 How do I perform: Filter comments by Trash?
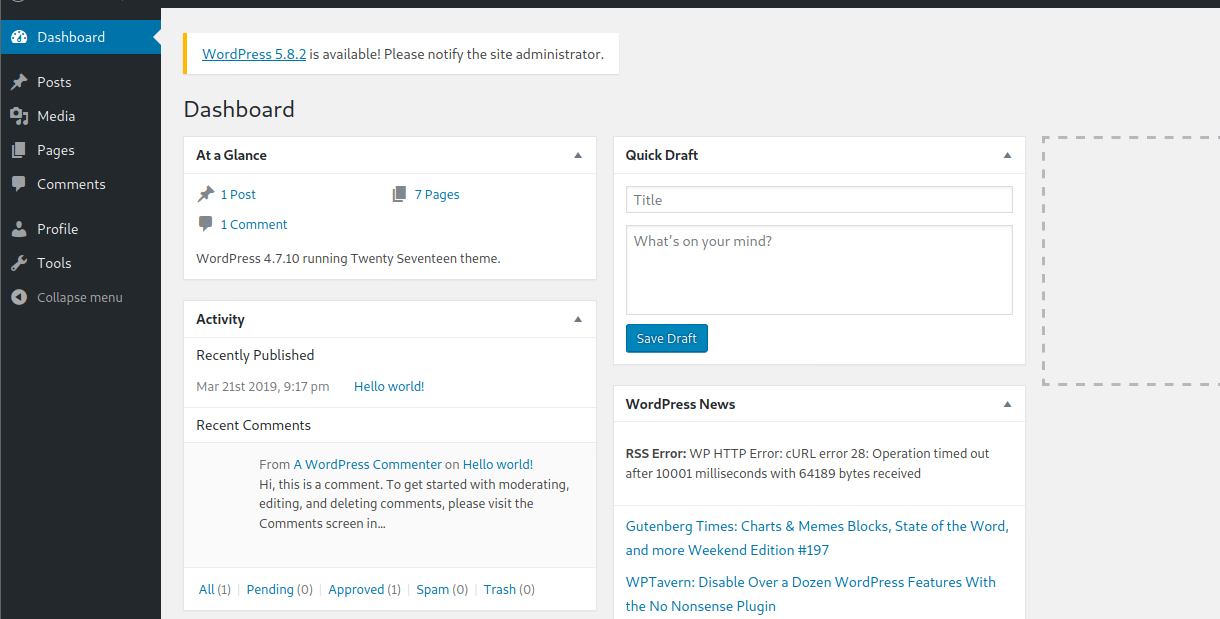[x=499, y=589]
